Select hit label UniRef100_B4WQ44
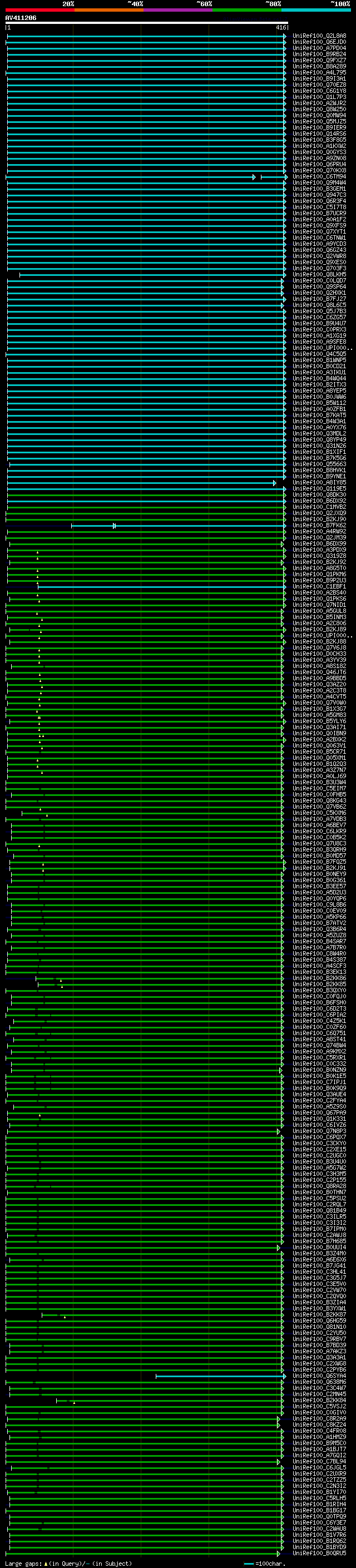The height and width of the screenshot is (1568, 356). coord(319,379)
